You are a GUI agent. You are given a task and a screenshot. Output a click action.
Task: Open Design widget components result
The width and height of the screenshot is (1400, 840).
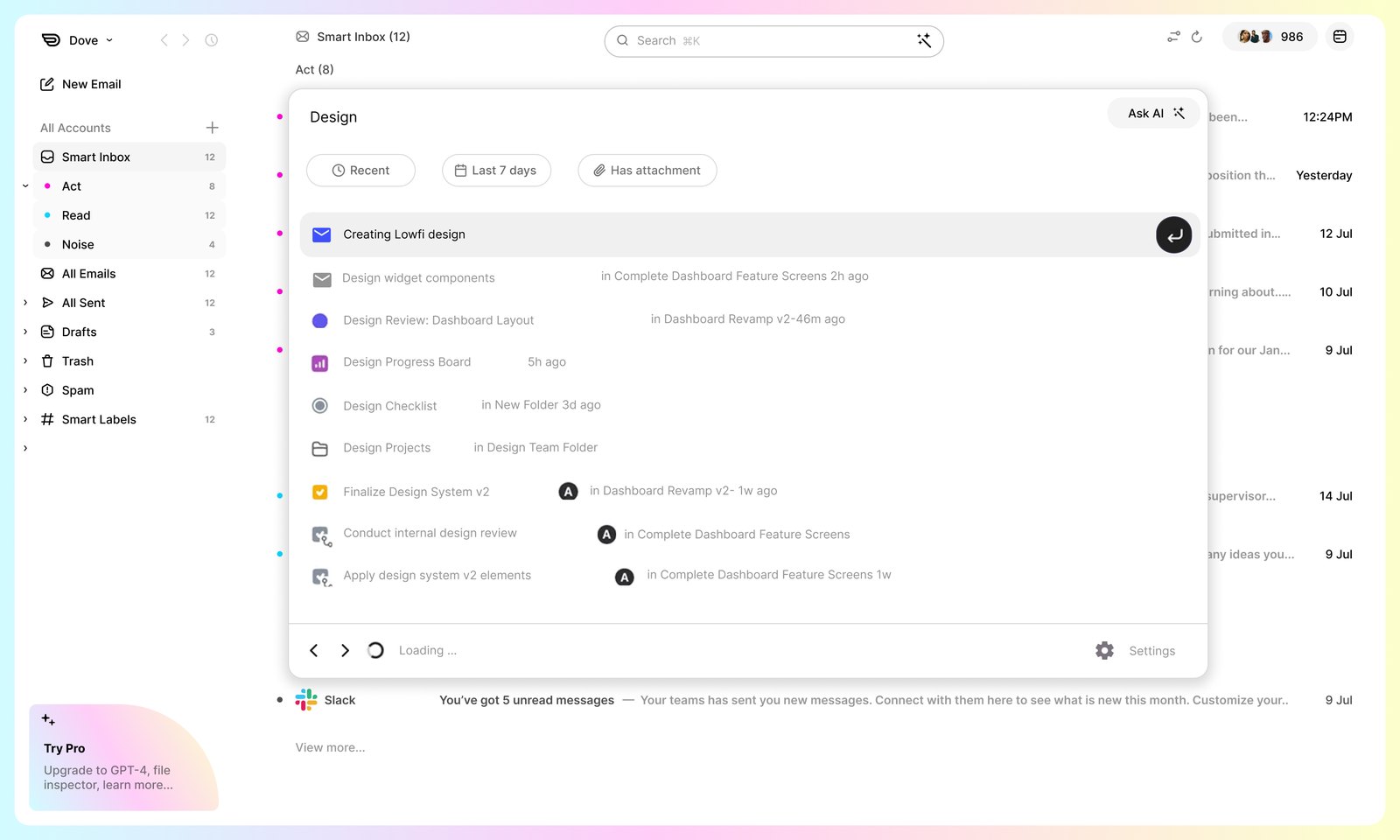point(418,278)
